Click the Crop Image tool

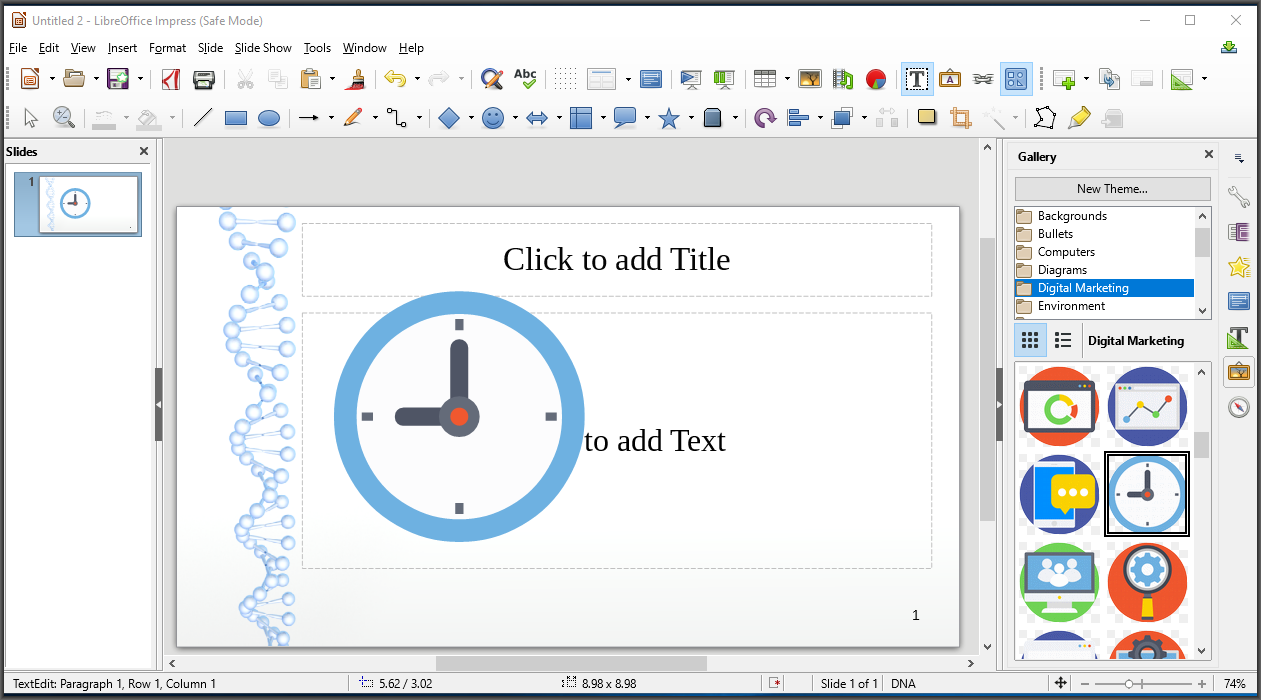(961, 118)
